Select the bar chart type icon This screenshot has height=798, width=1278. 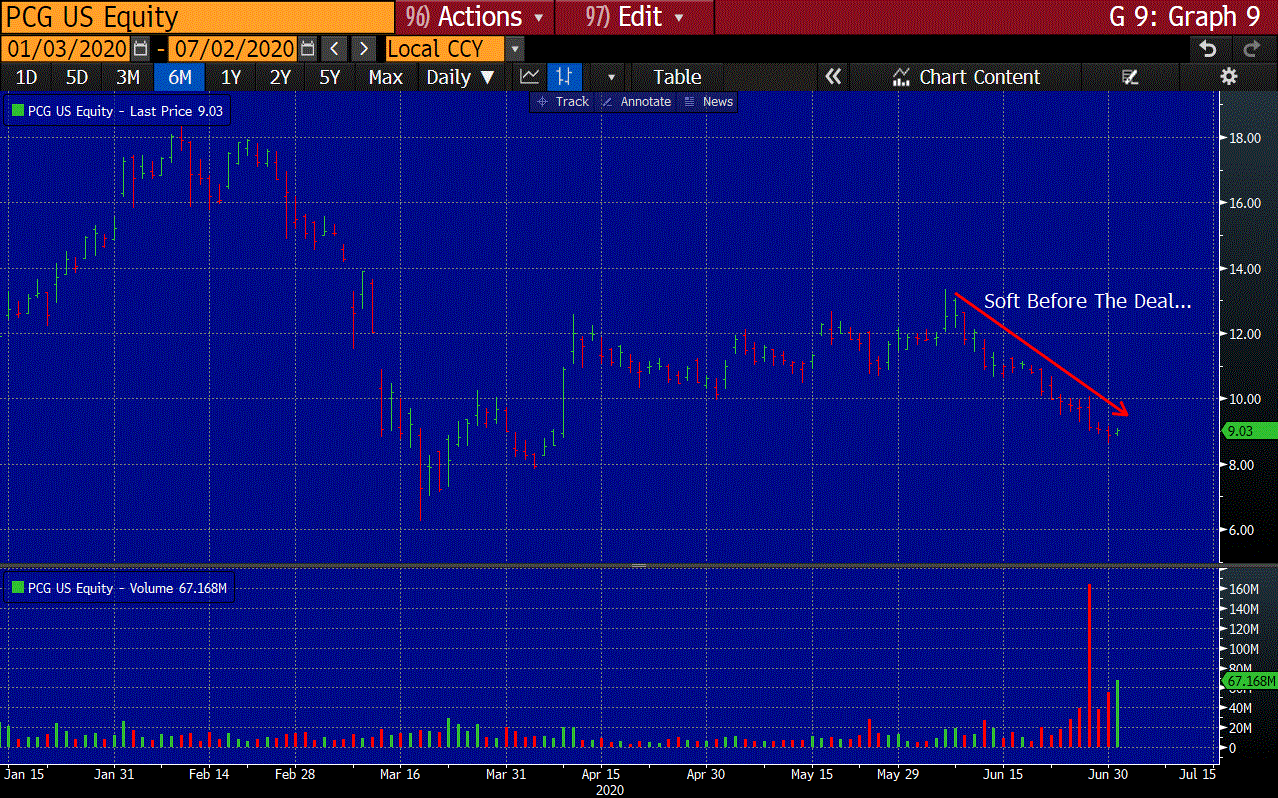click(x=565, y=77)
